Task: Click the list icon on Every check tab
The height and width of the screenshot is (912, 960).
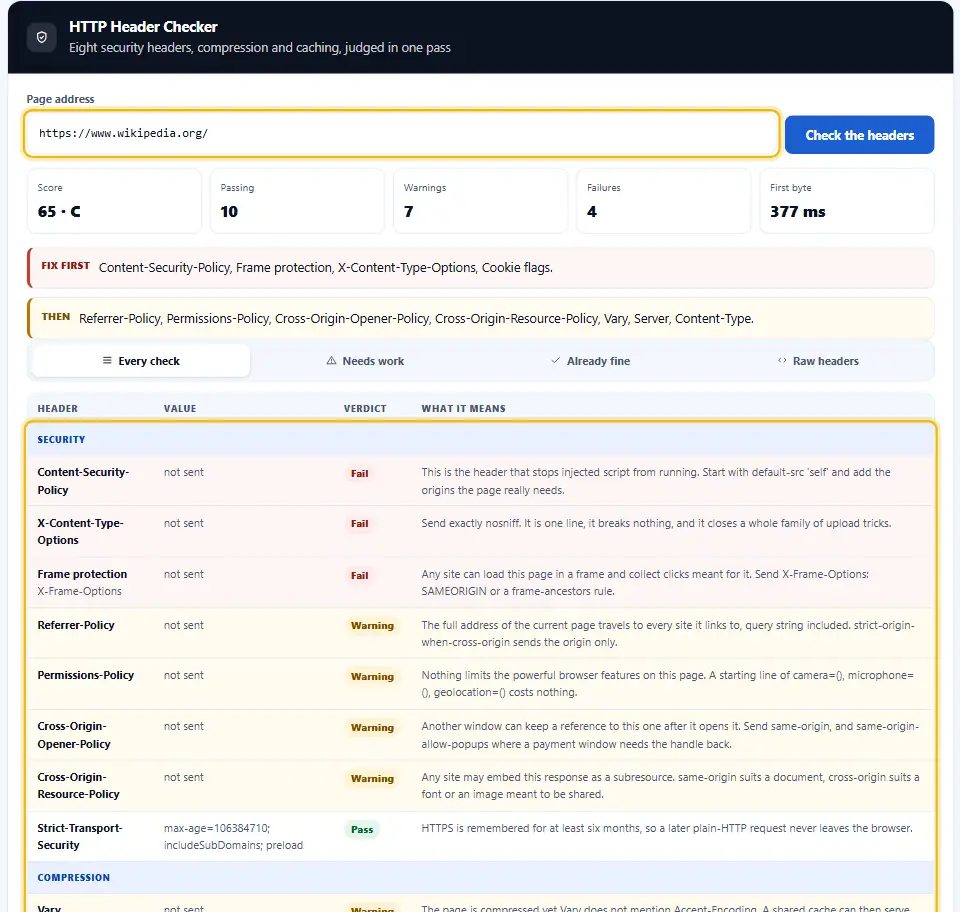Action: click(107, 361)
